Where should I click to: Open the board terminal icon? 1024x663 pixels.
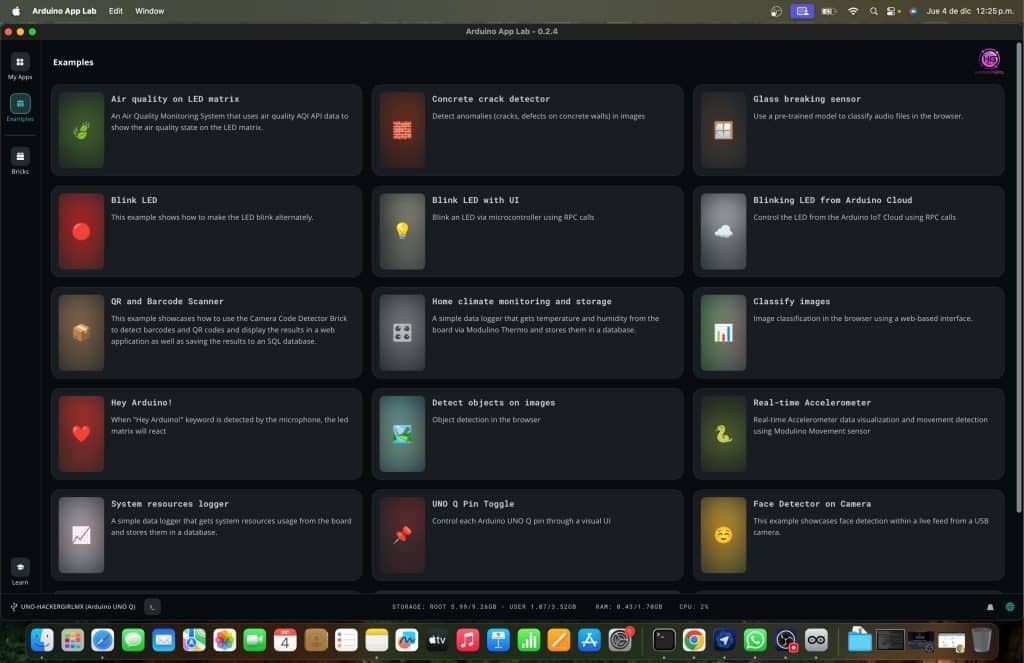[152, 607]
